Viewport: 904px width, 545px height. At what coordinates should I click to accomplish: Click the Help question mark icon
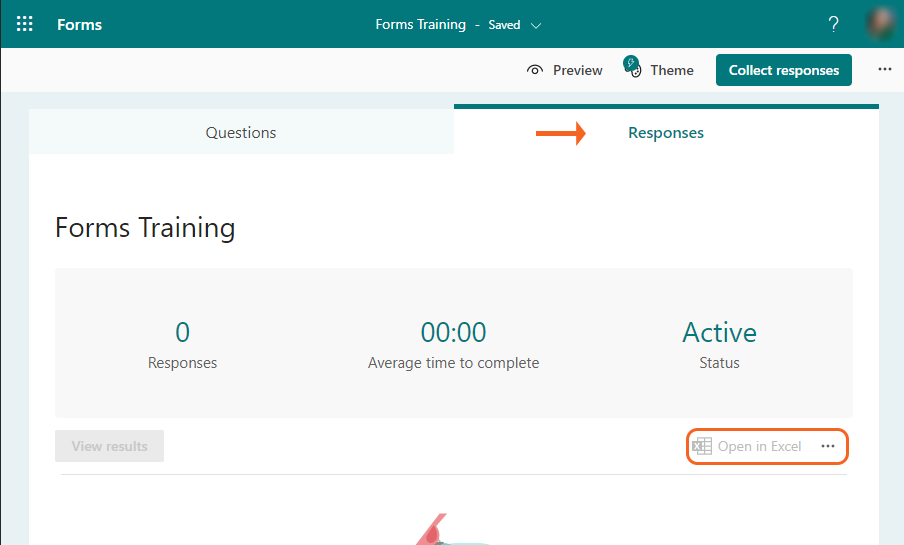point(833,24)
